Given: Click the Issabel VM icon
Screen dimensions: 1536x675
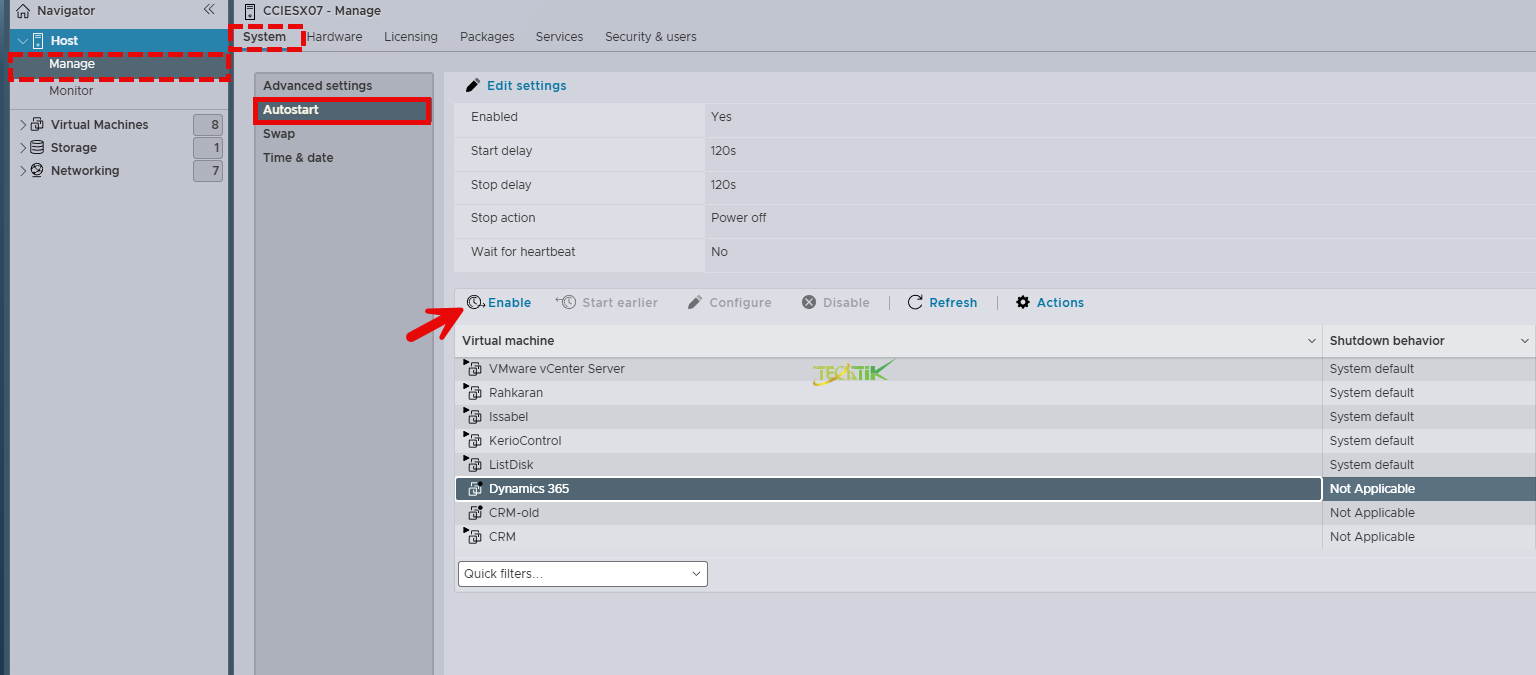Looking at the screenshot, I should [x=473, y=416].
